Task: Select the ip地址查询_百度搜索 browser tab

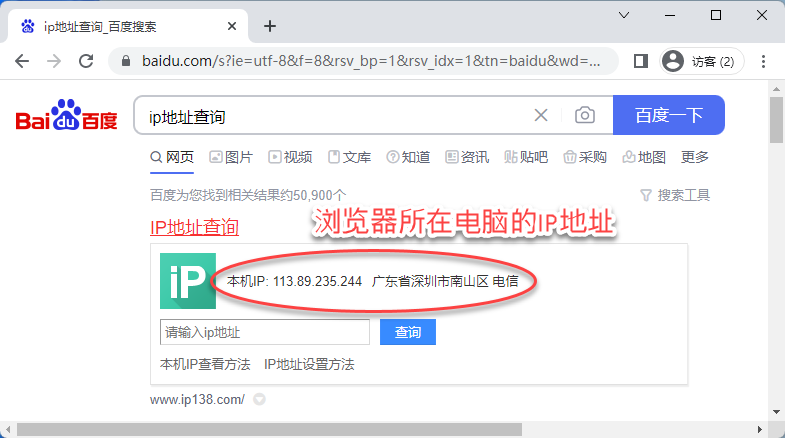Action: [128, 26]
